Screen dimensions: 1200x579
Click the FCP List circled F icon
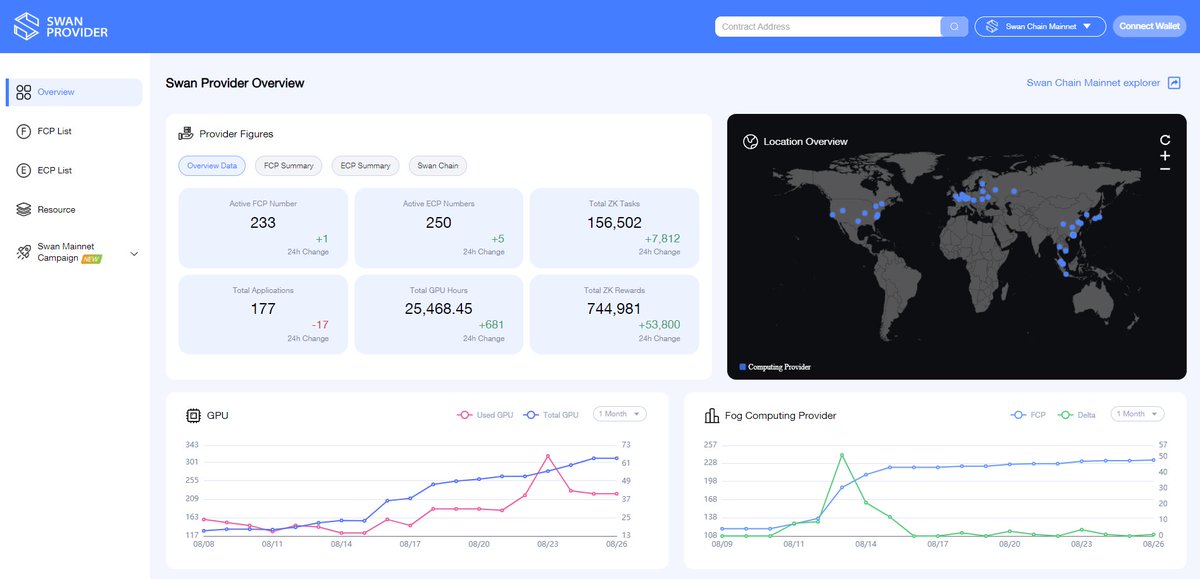(x=24, y=131)
